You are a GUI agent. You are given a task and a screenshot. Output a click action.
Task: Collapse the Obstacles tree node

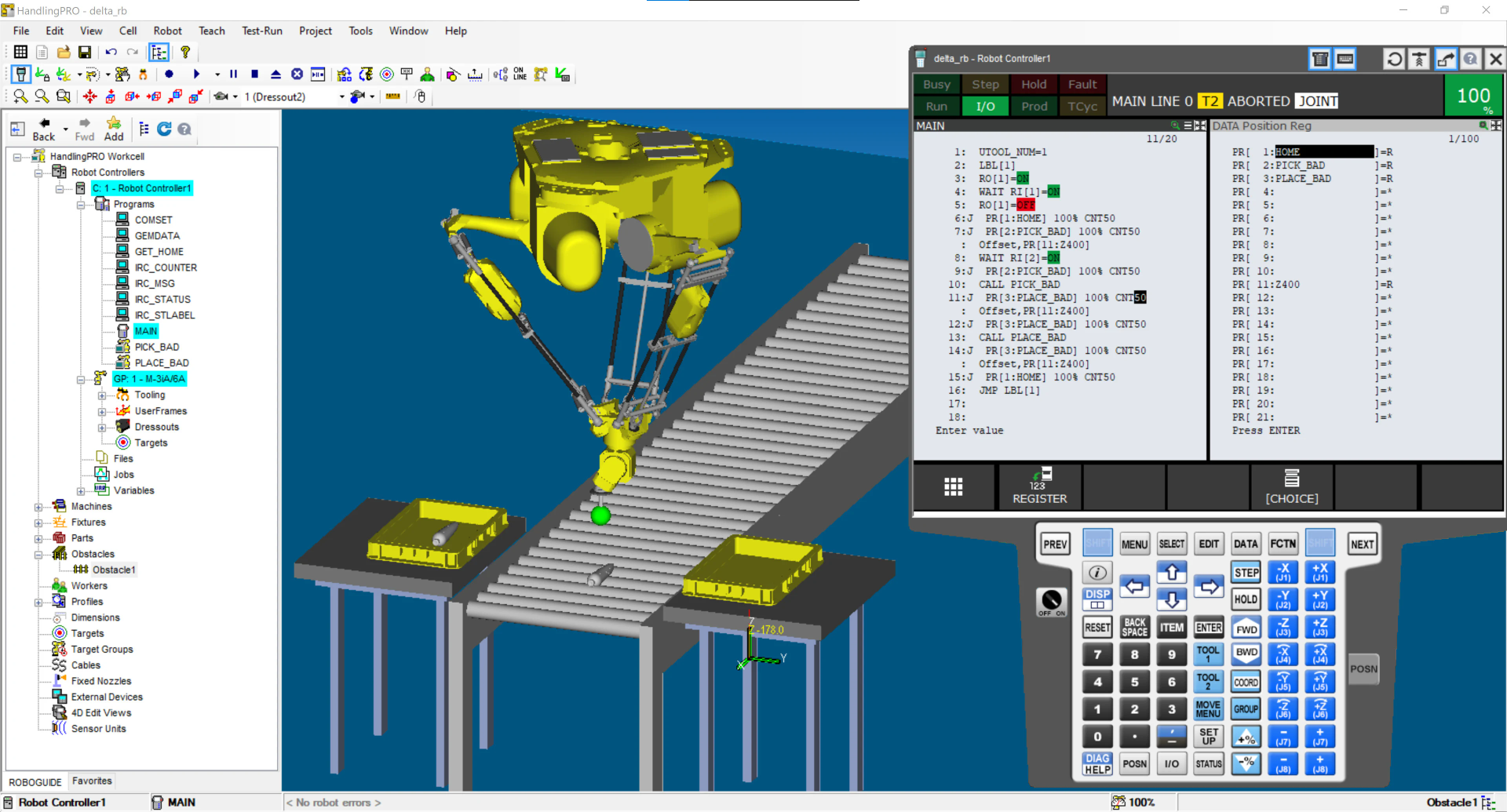pos(38,555)
